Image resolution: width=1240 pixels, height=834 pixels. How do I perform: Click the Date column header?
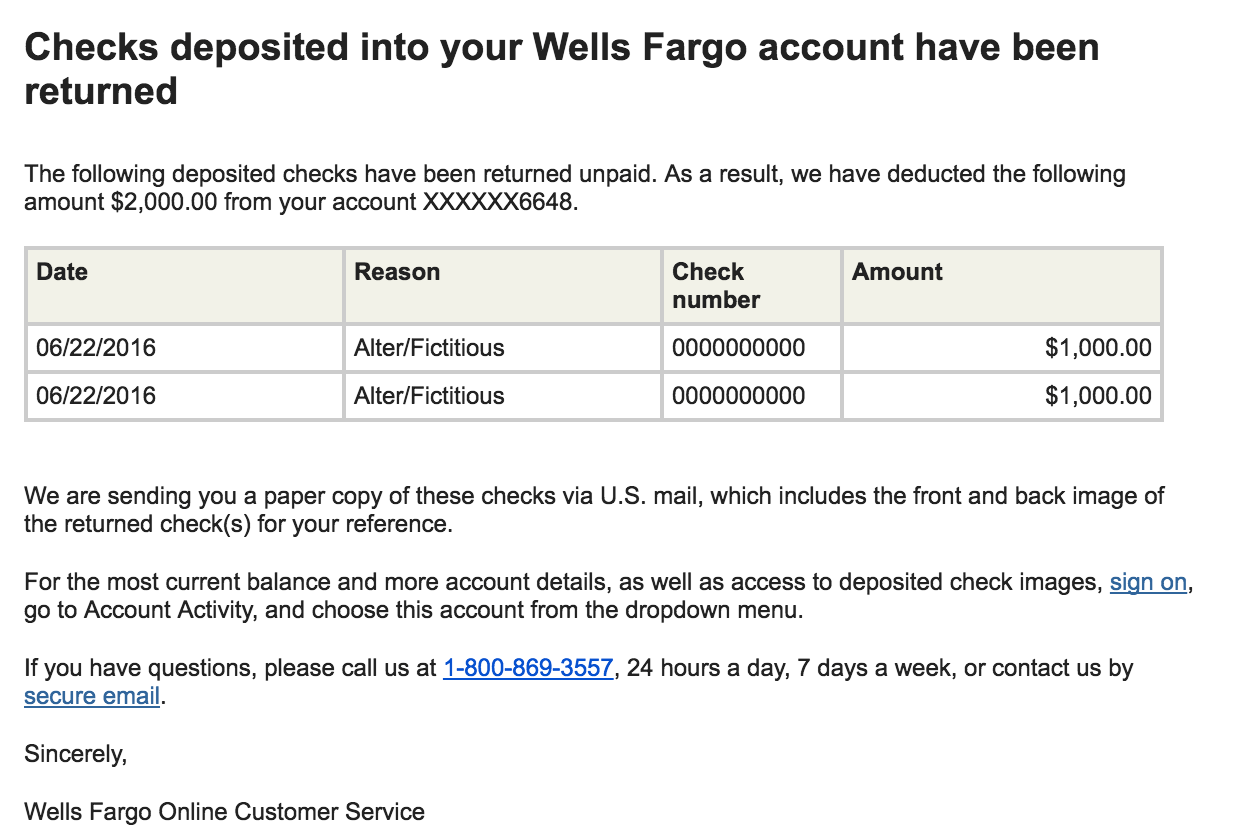[x=62, y=272]
